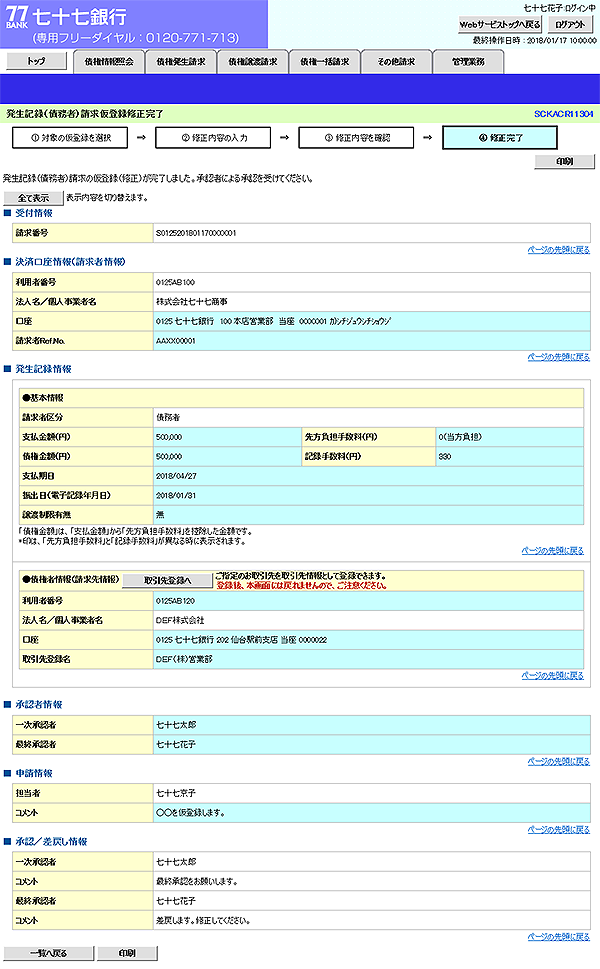Image resolution: width=600 pixels, height=969 pixels.
Task: Click the ログアウト button
Action: (x=570, y=25)
